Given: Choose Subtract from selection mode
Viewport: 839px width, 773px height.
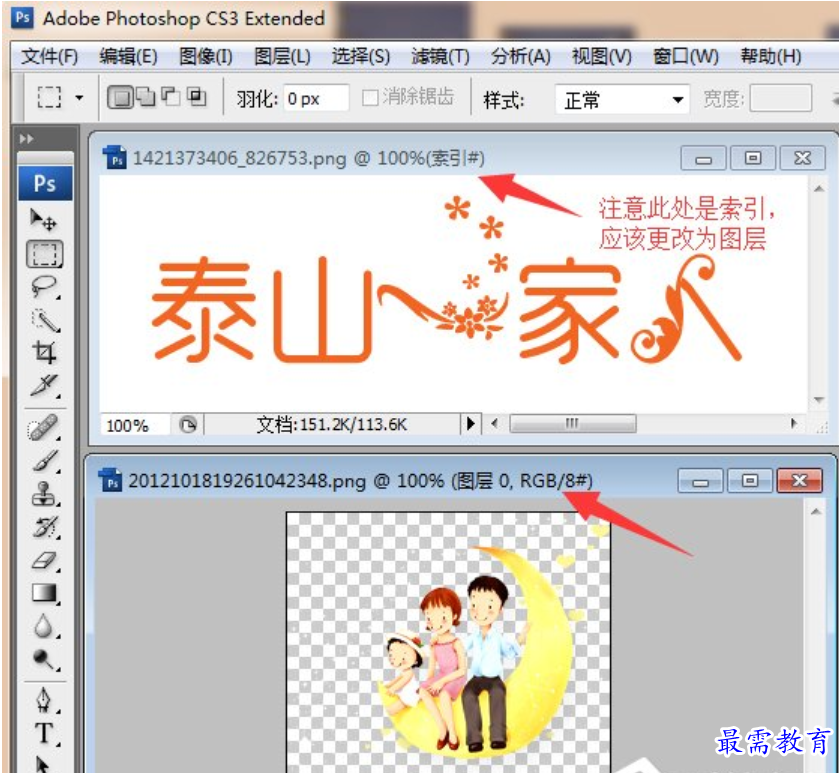Looking at the screenshot, I should click(171, 97).
